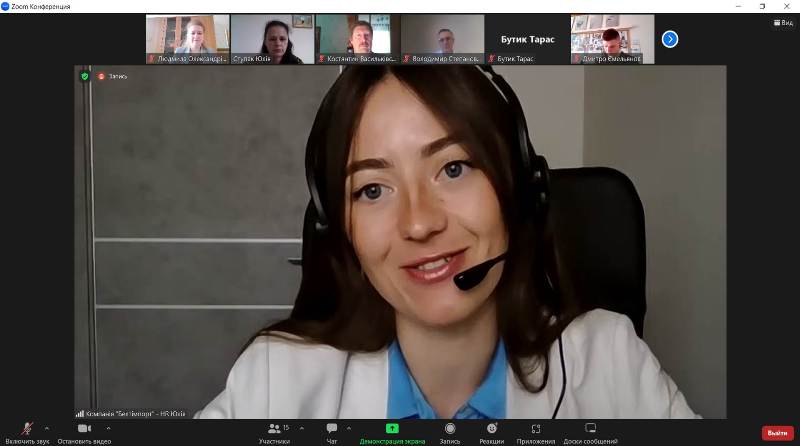Minimize the Zoom conference window
The width and height of the screenshot is (800, 446).
738,6
